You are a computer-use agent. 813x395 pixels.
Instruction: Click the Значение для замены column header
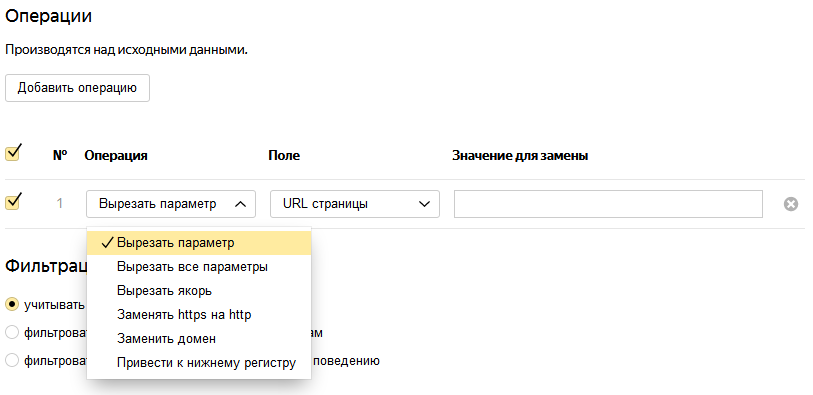click(520, 156)
